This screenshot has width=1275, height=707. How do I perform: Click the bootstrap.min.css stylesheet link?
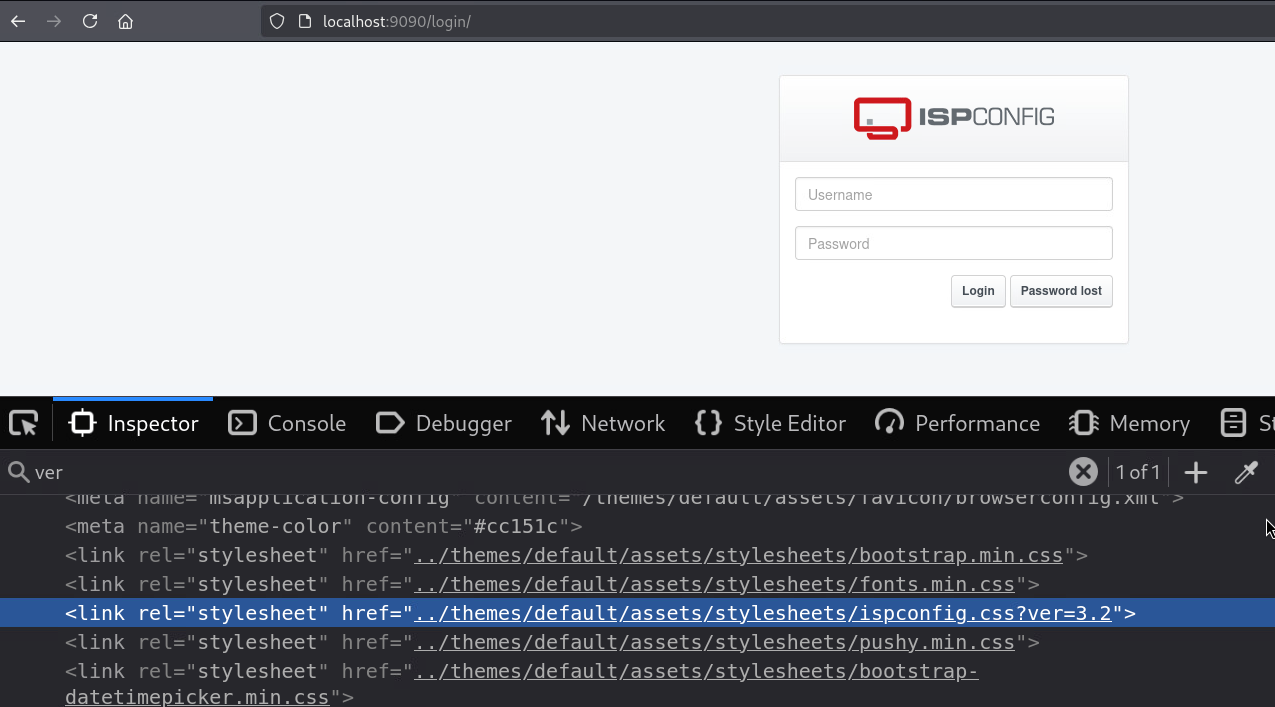[738, 555]
